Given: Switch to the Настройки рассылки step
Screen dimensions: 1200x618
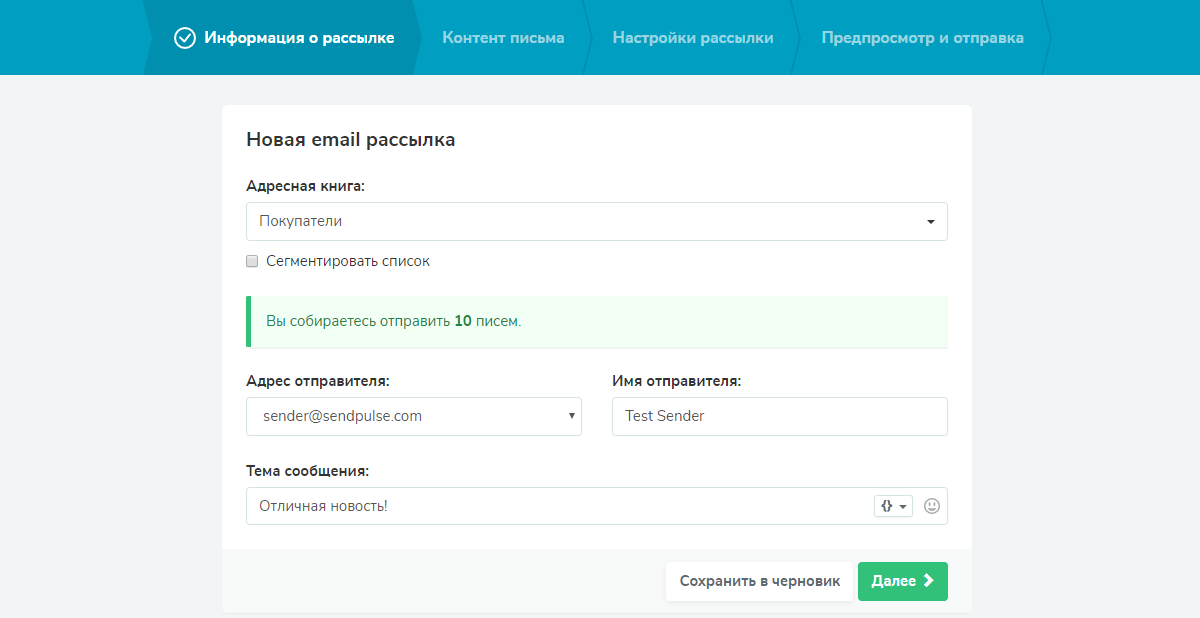Looking at the screenshot, I should tap(692, 38).
